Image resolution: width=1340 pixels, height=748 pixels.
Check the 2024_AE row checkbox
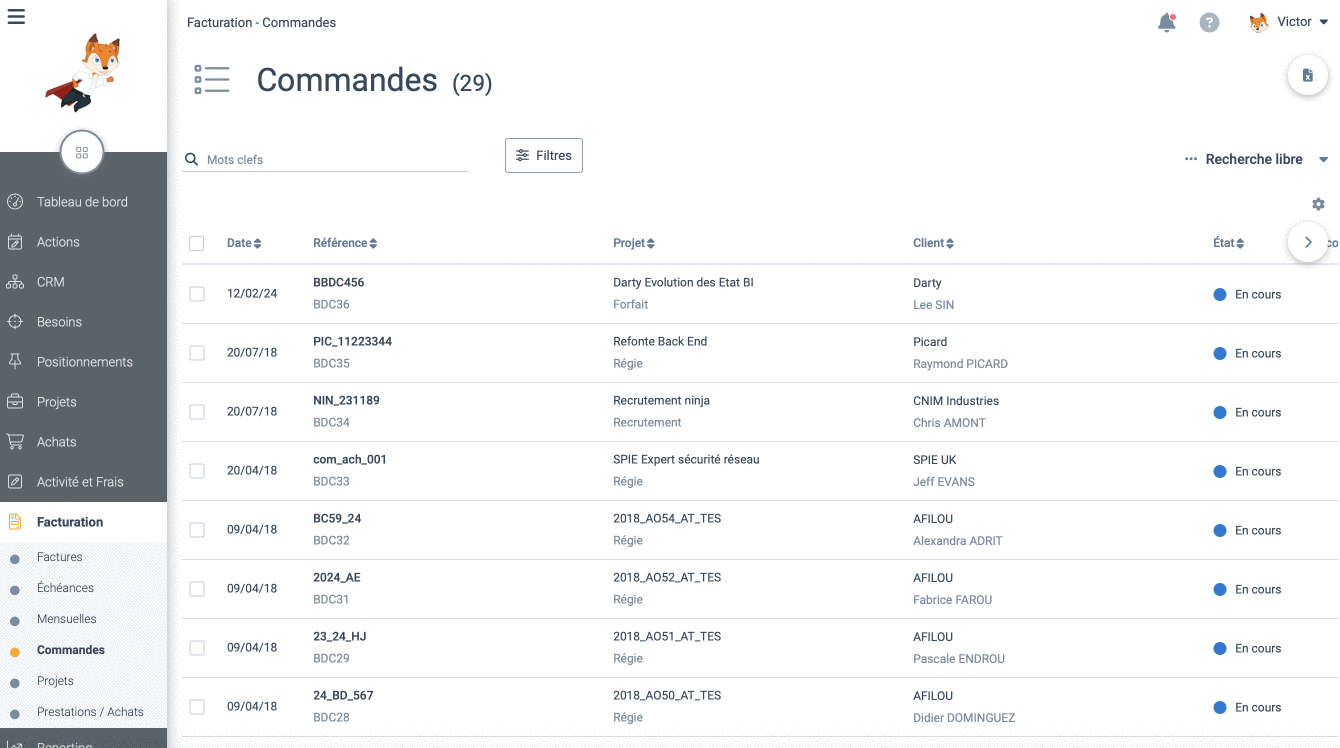[197, 589]
